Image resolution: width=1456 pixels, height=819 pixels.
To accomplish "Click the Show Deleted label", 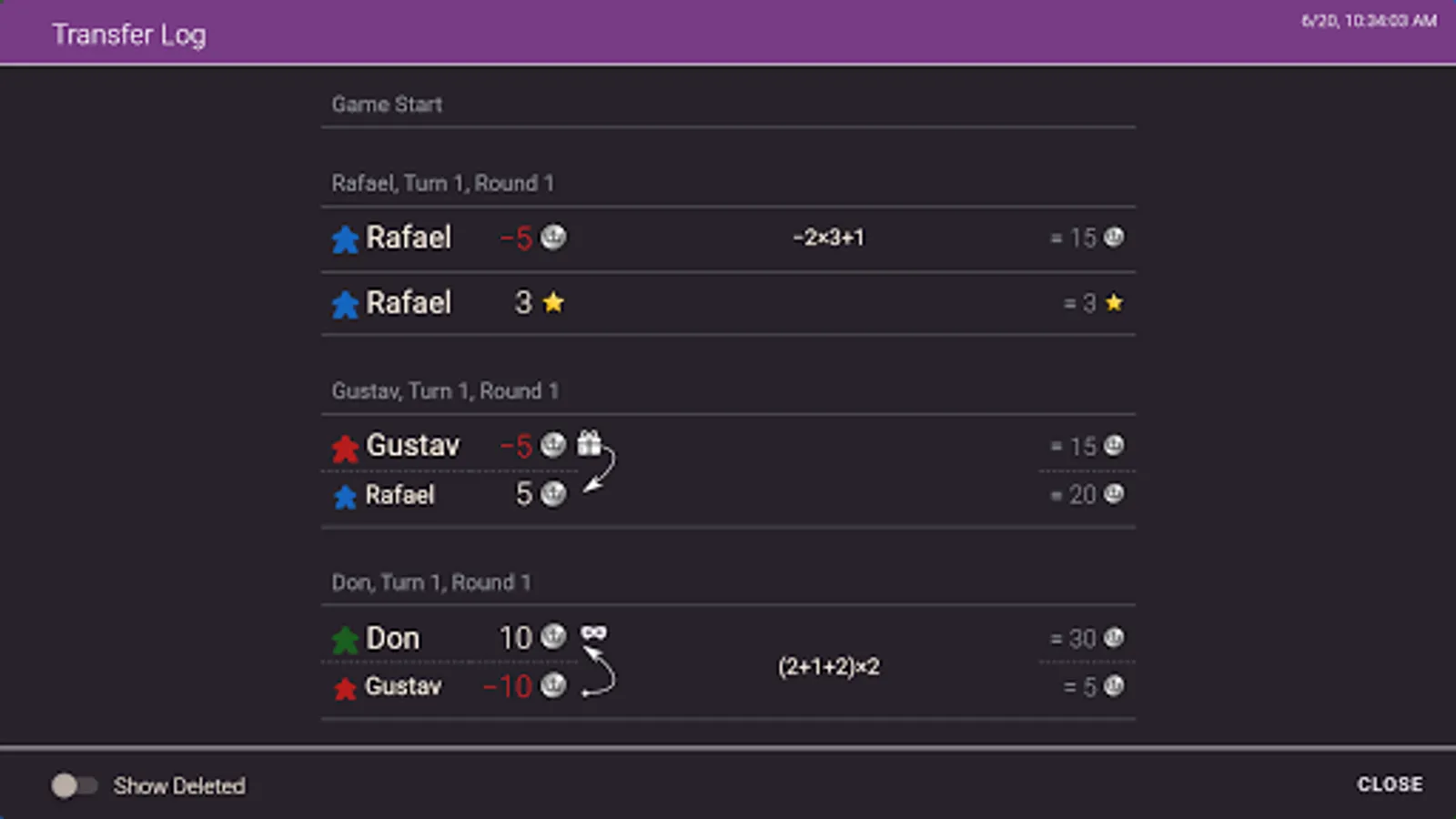I will (179, 785).
